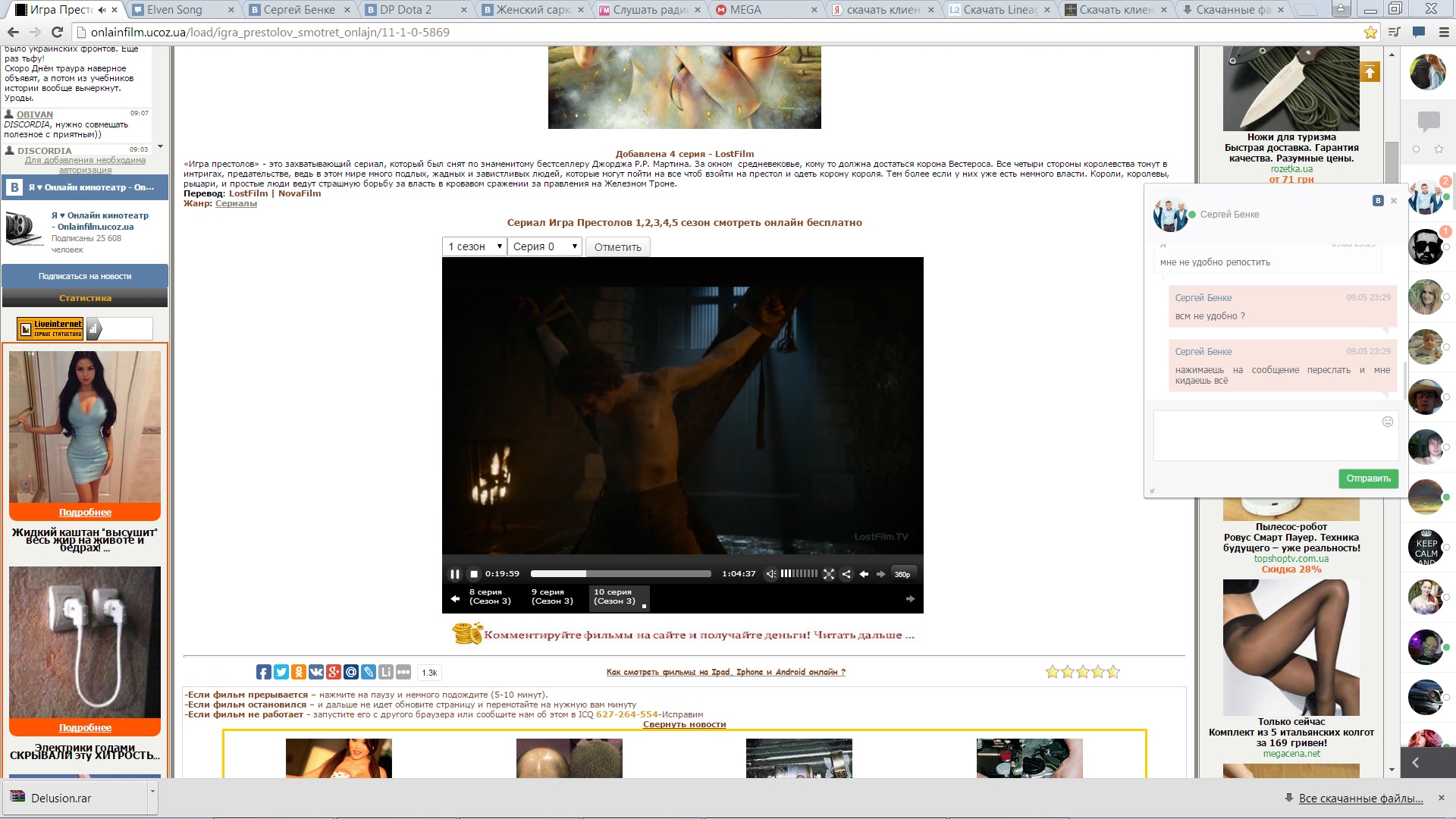
Task: Open the OBIVAN user profile link
Action: pos(35,115)
